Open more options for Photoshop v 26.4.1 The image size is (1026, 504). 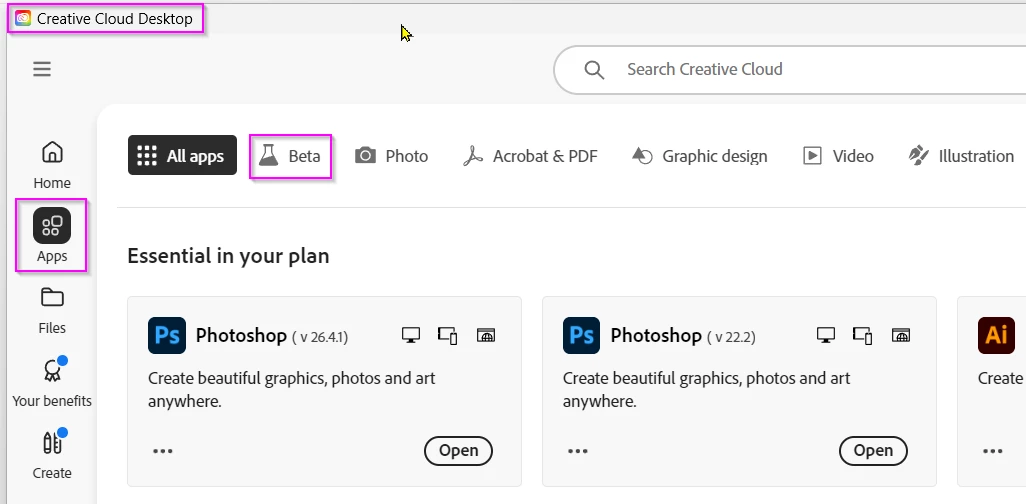[163, 451]
